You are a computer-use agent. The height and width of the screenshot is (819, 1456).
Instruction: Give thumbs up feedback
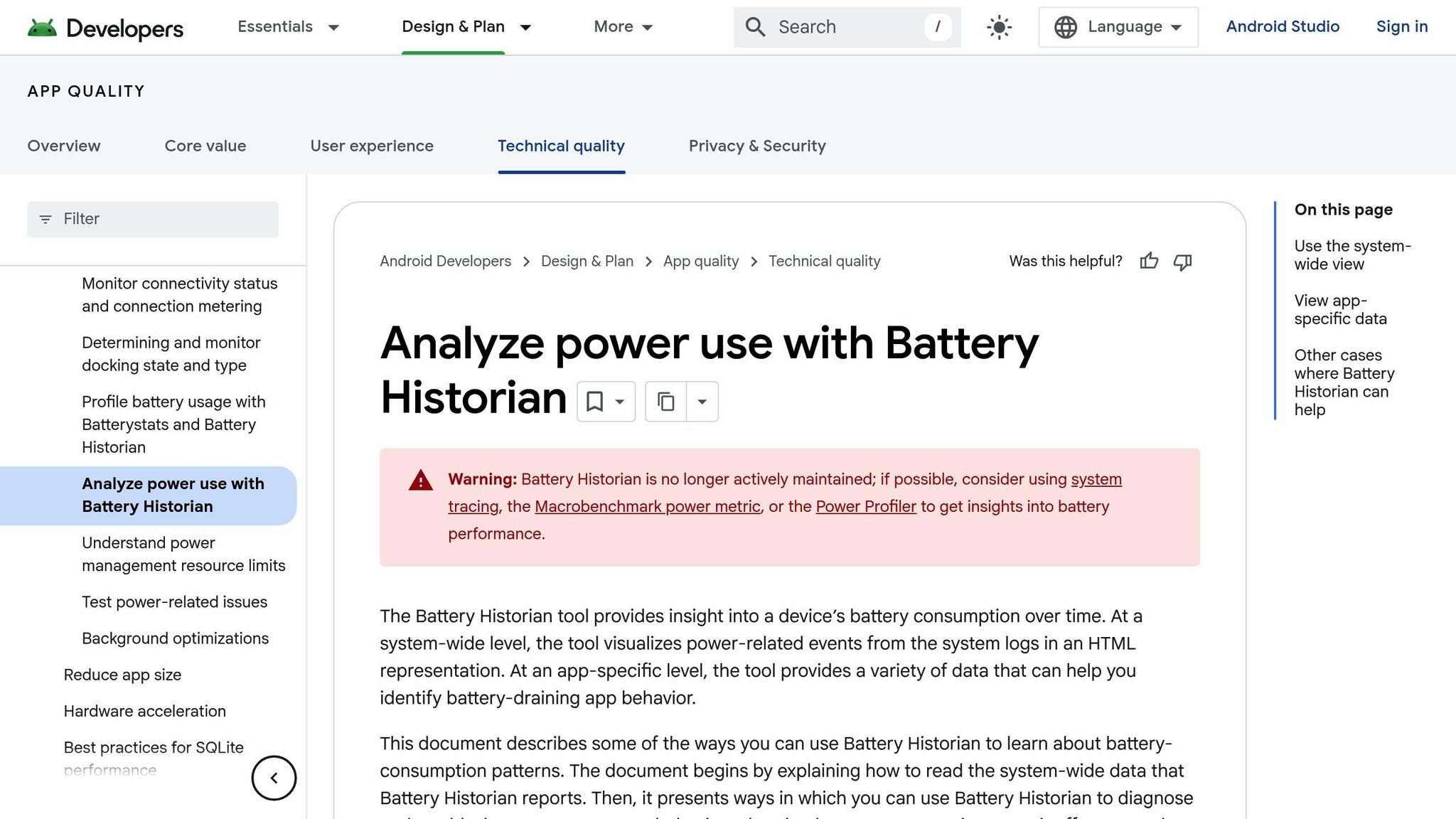coord(1149,262)
